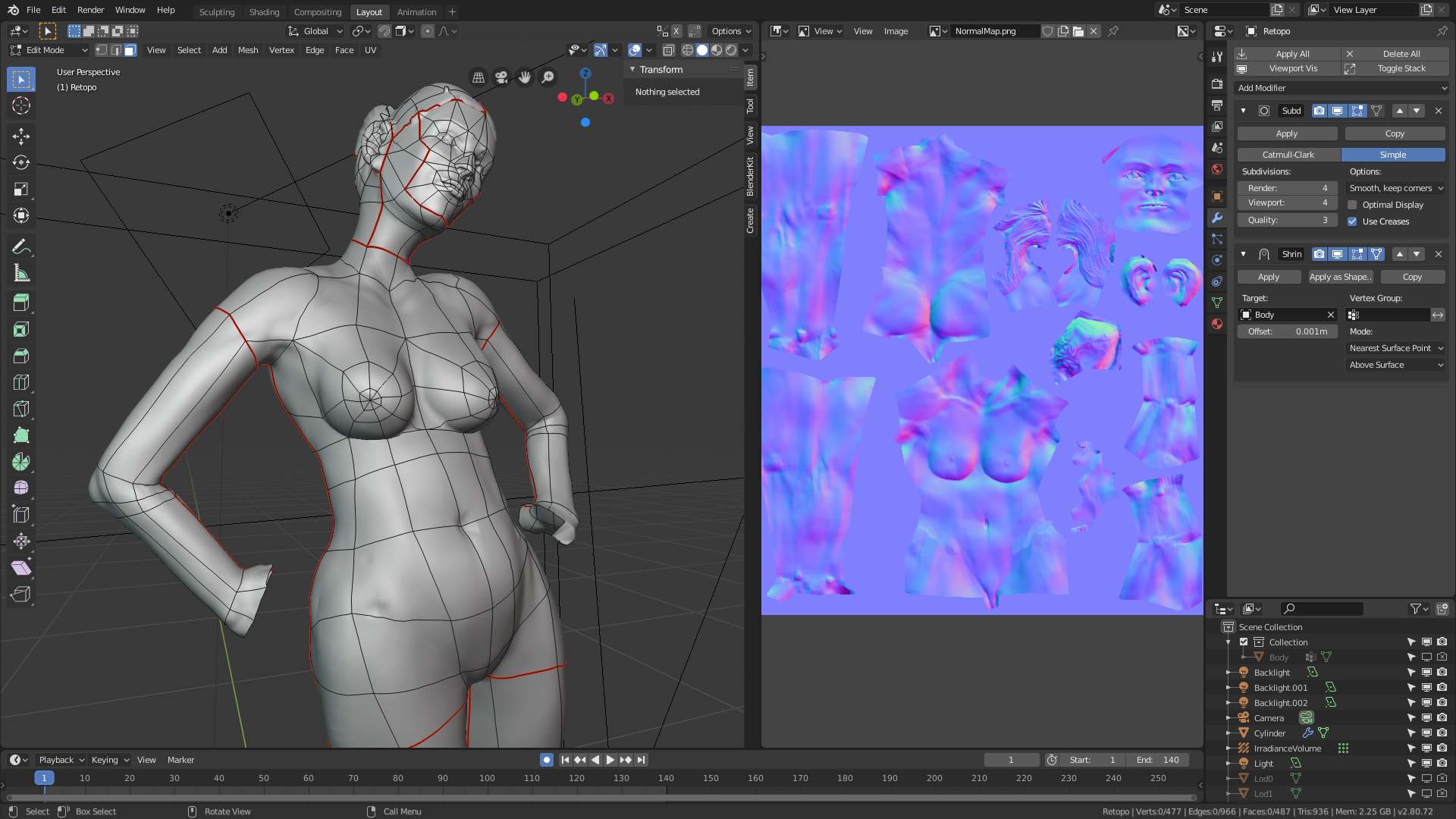Uncheck the Use Creases option
The width and height of the screenshot is (1456, 819).
(x=1352, y=221)
